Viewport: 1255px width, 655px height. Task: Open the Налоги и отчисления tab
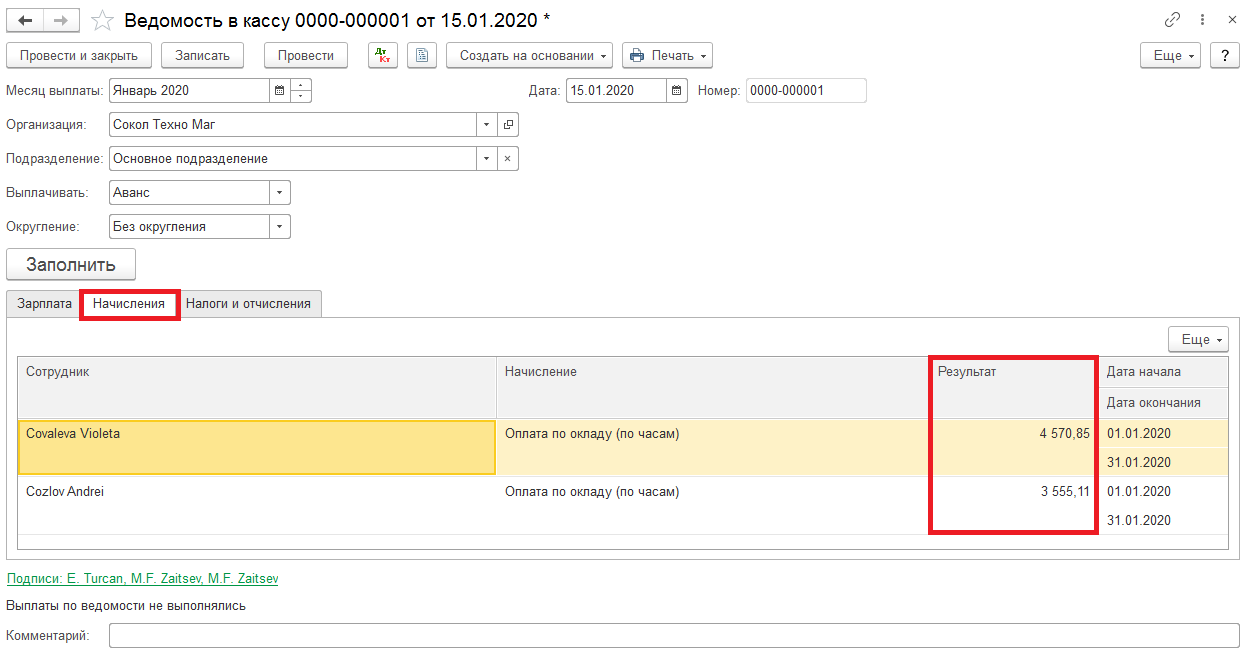pyautogui.click(x=248, y=304)
